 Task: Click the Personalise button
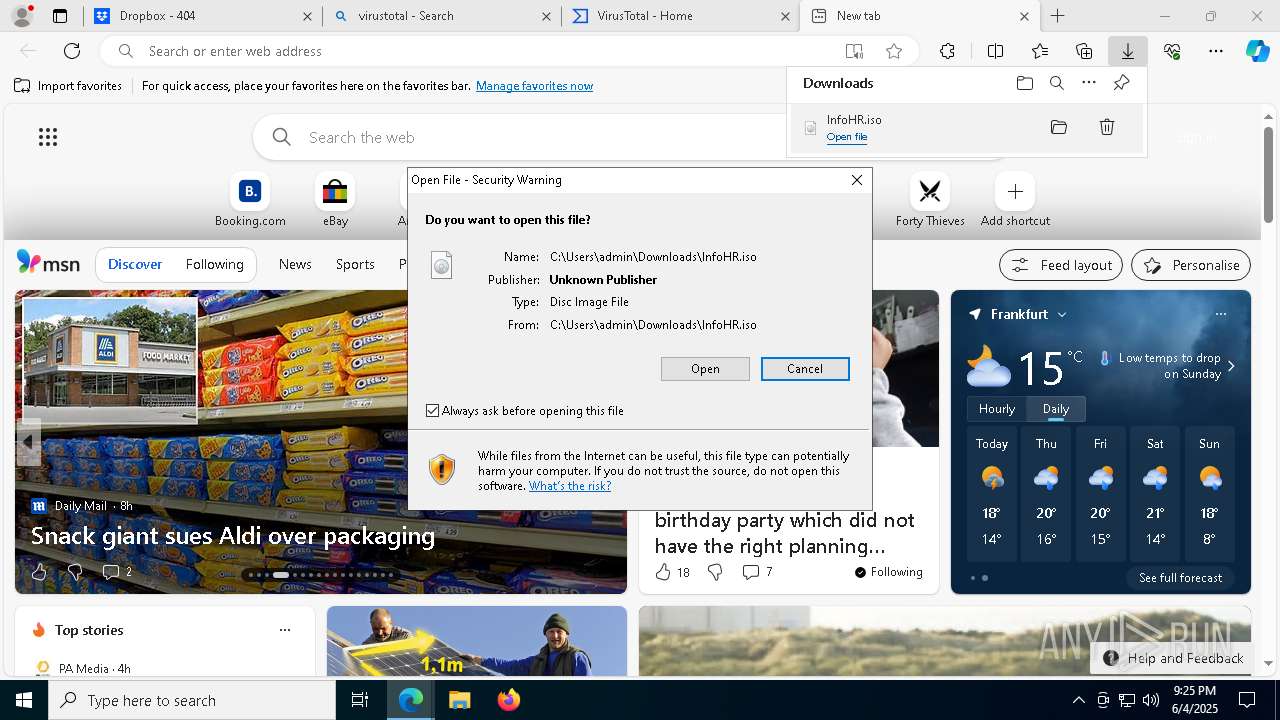coord(1191,265)
